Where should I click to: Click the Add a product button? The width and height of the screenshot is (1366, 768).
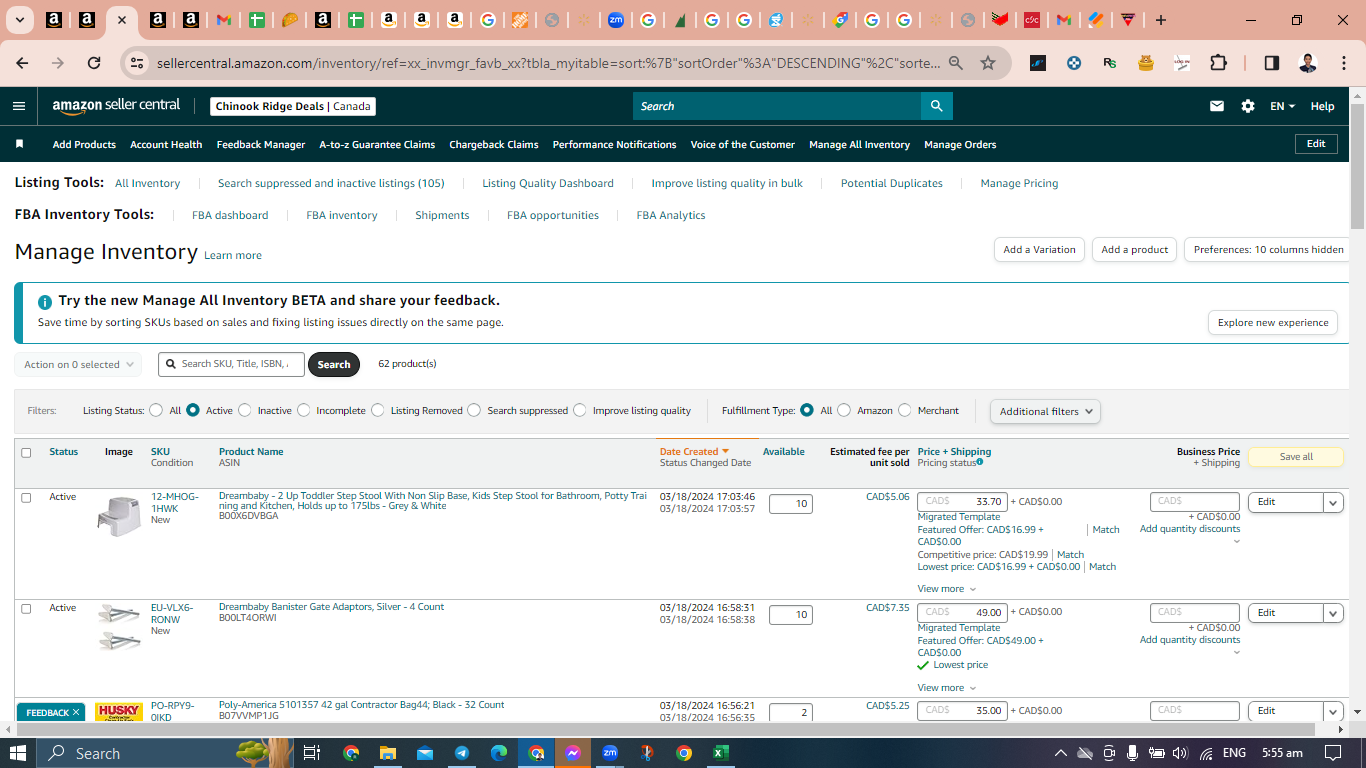[x=1135, y=250]
